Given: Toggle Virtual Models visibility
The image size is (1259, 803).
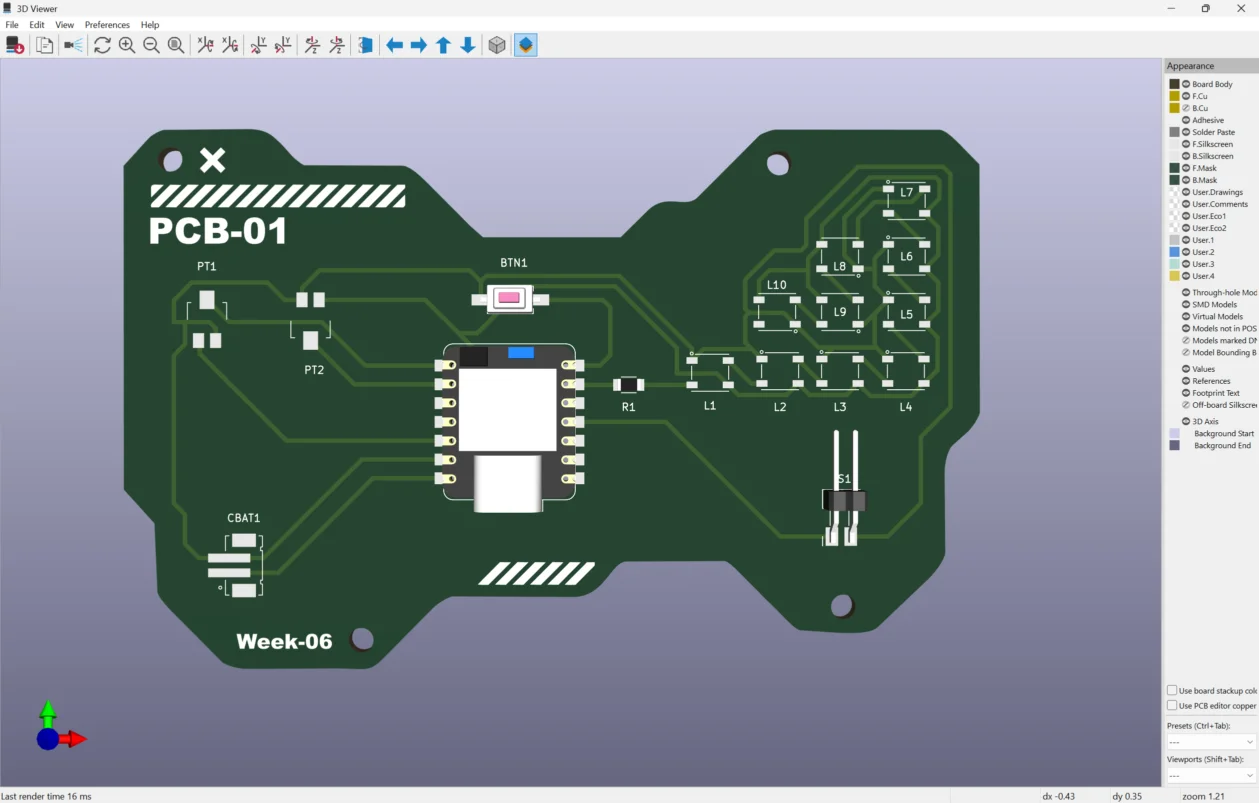Looking at the screenshot, I should [1186, 317].
